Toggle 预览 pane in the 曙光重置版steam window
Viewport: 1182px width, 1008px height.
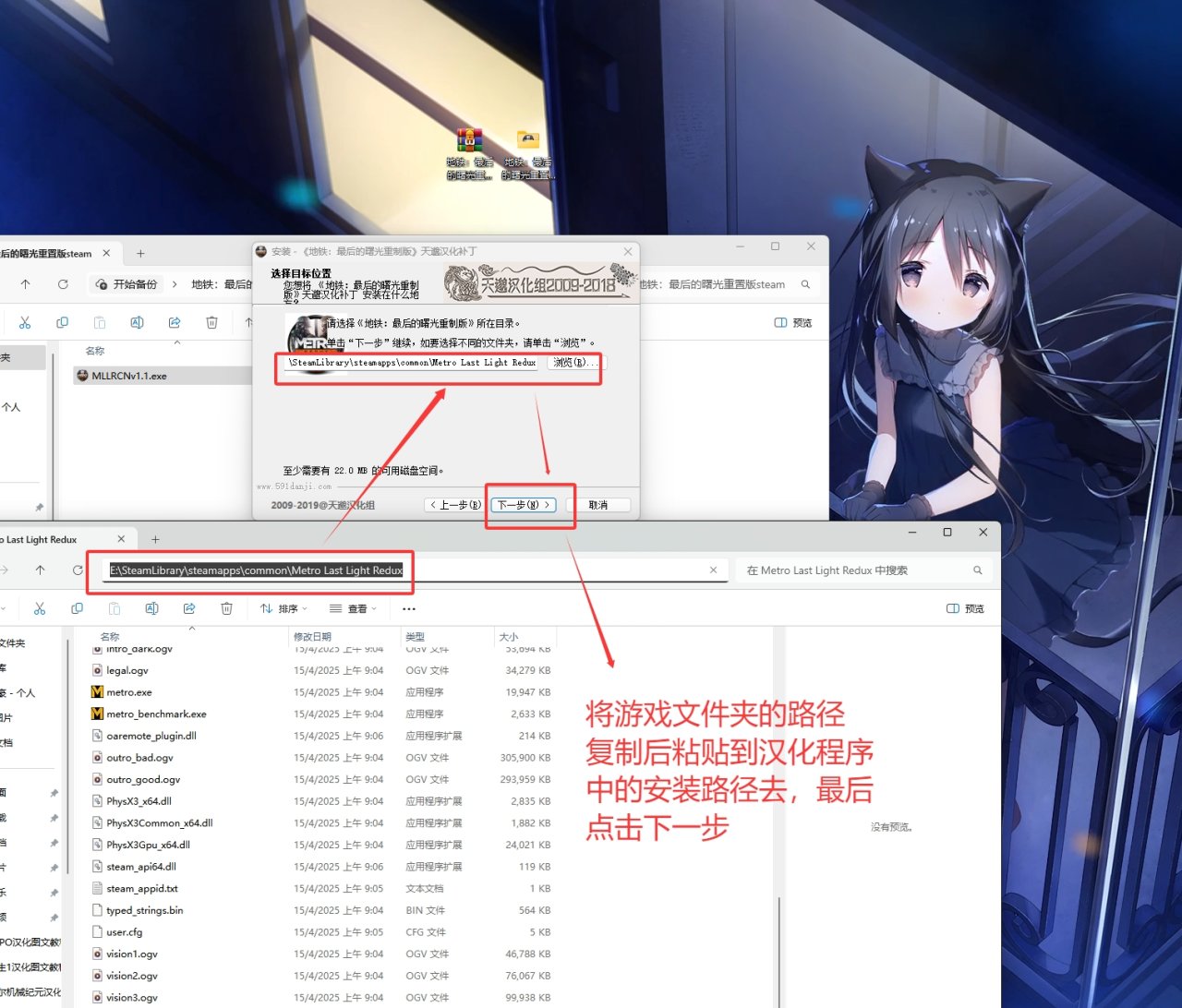(793, 323)
